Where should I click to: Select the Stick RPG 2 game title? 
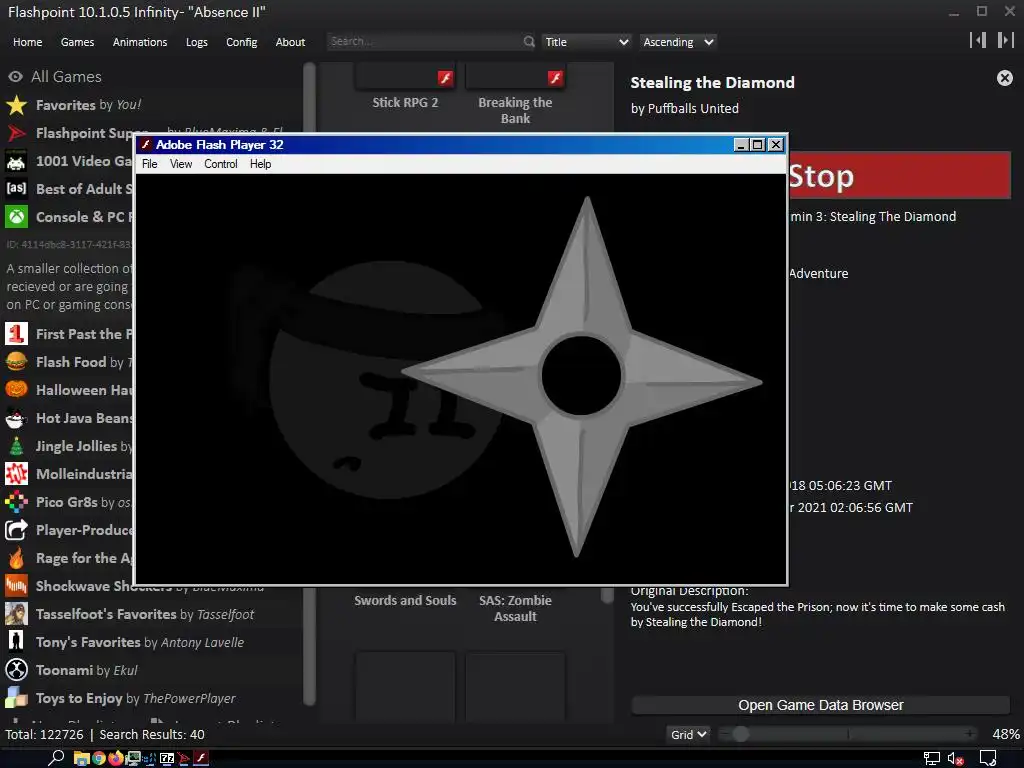tap(405, 103)
